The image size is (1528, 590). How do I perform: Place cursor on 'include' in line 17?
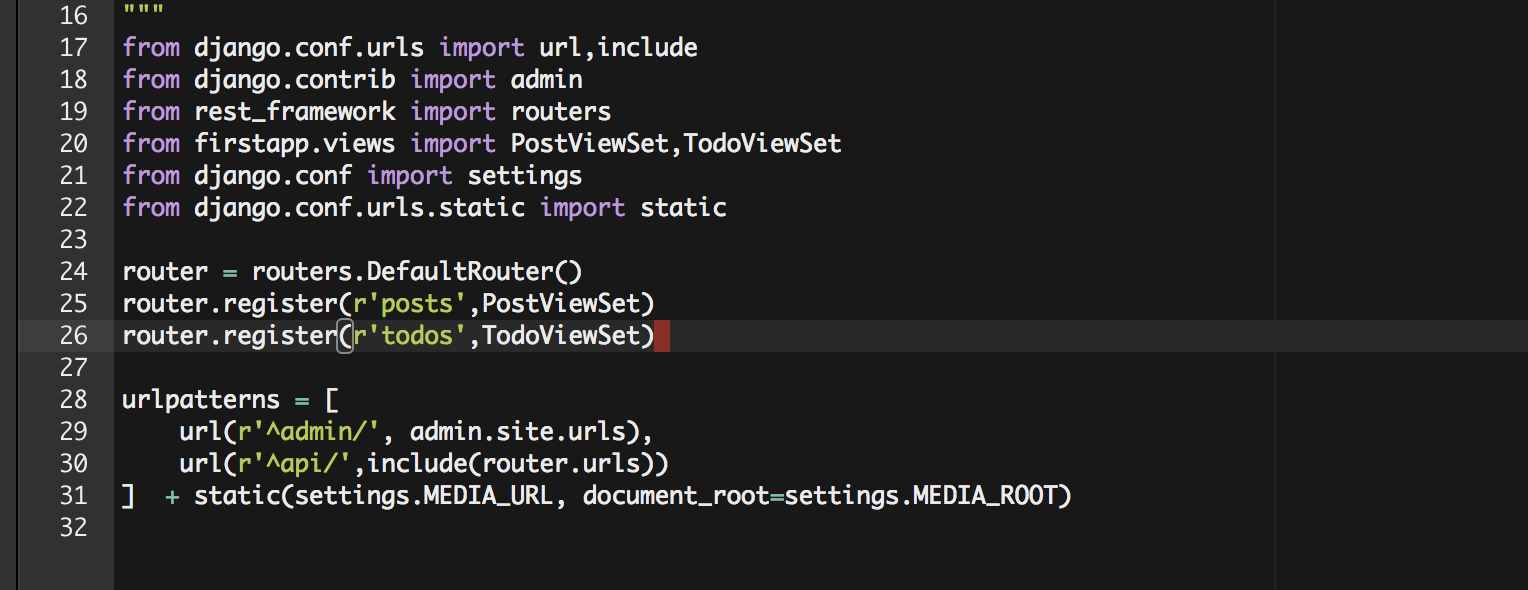pyautogui.click(x=647, y=47)
